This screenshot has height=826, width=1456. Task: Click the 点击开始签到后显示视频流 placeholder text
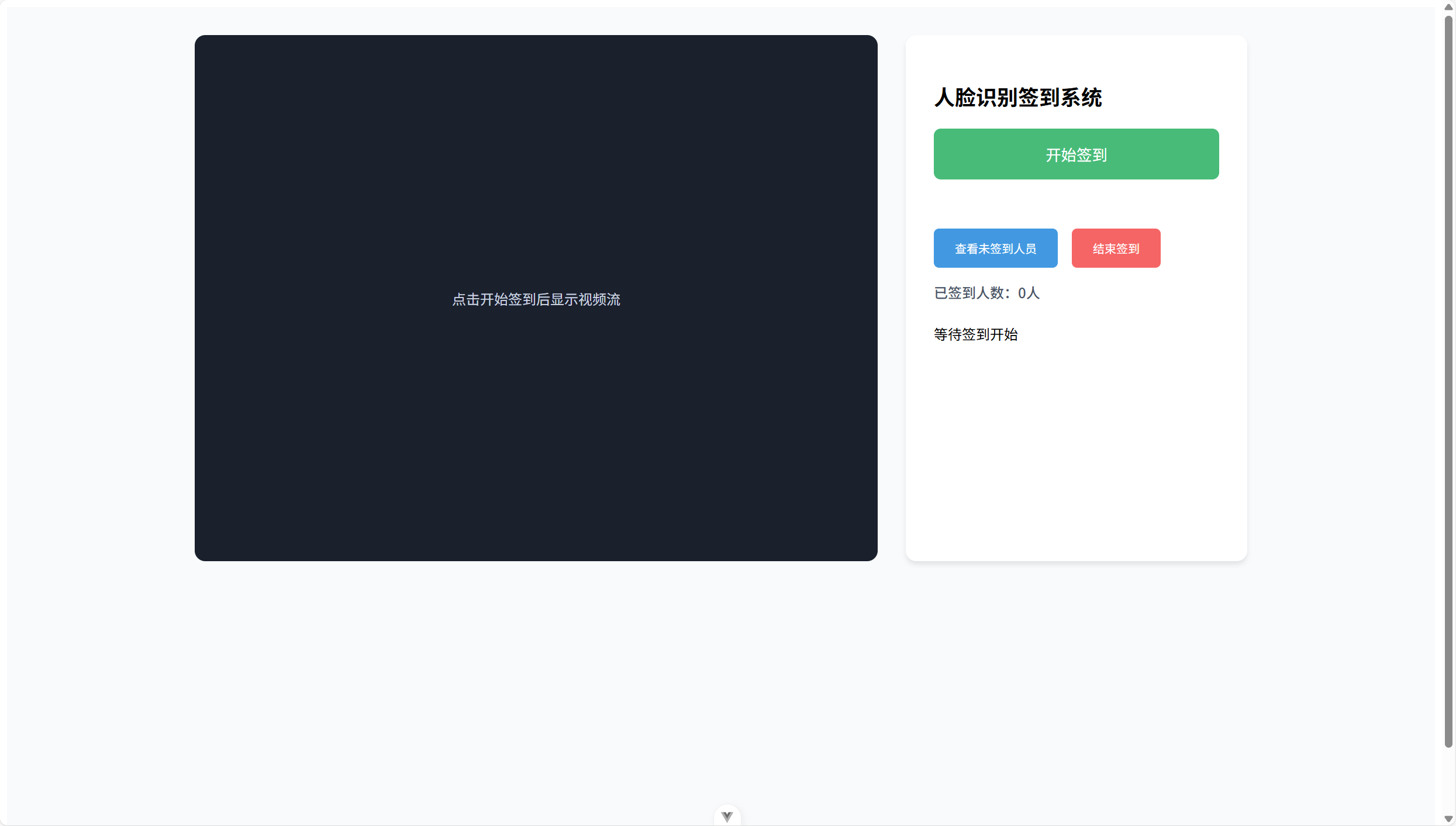(536, 299)
